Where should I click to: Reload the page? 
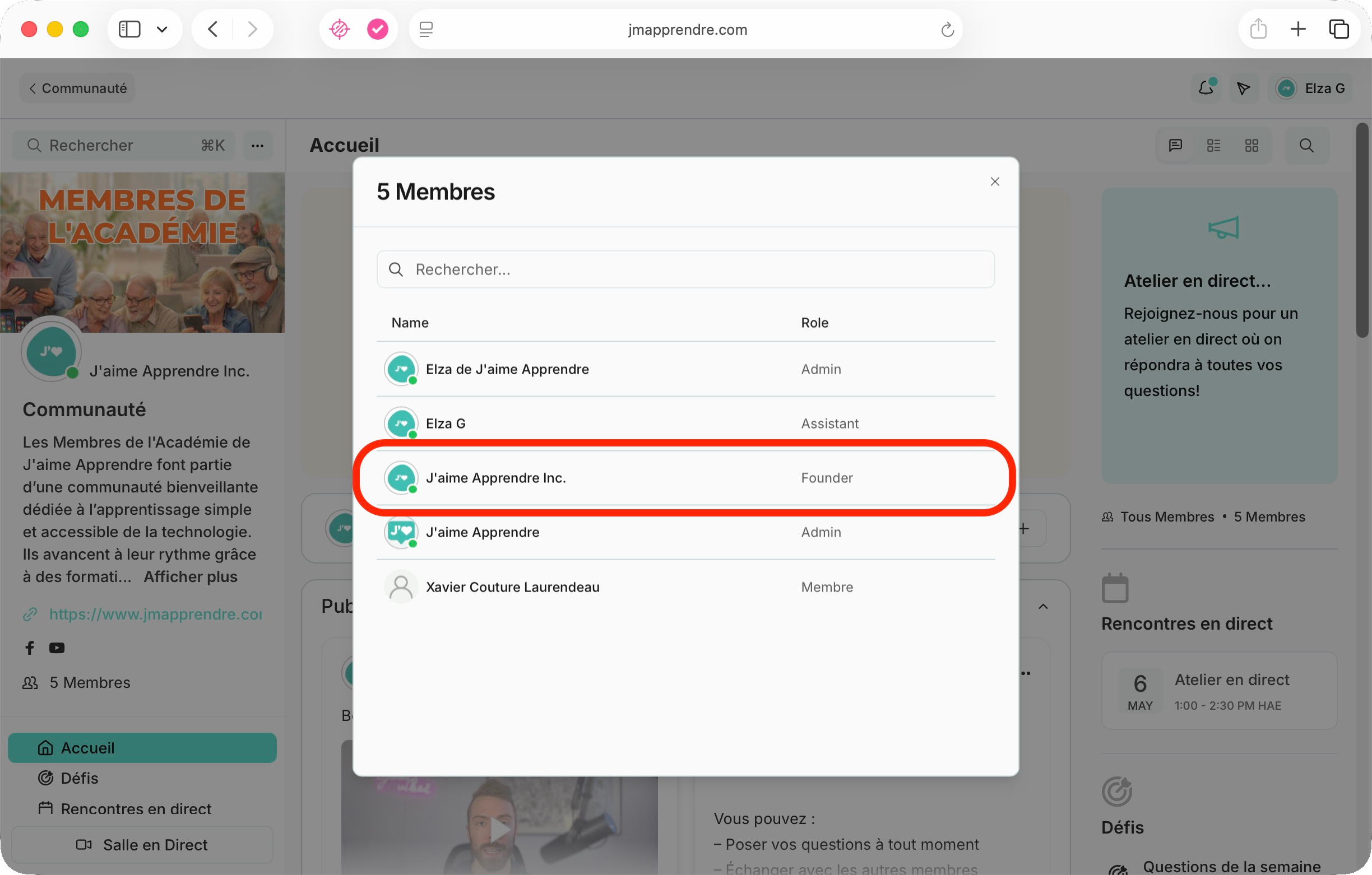[x=947, y=29]
